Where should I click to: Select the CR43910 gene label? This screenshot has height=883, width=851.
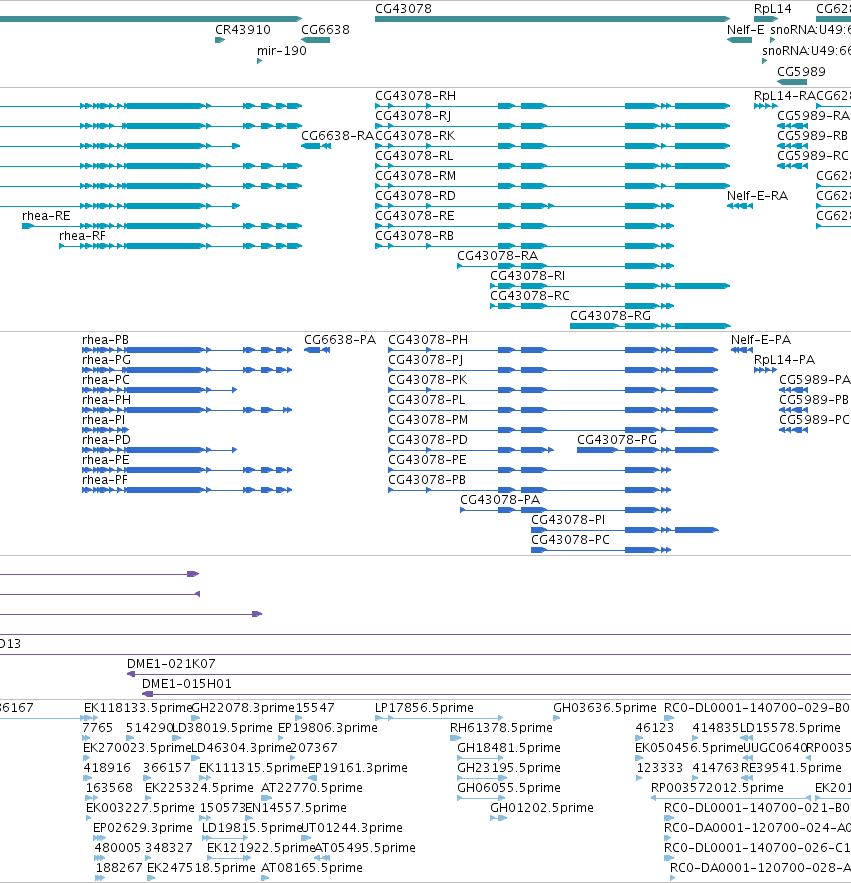243,30
